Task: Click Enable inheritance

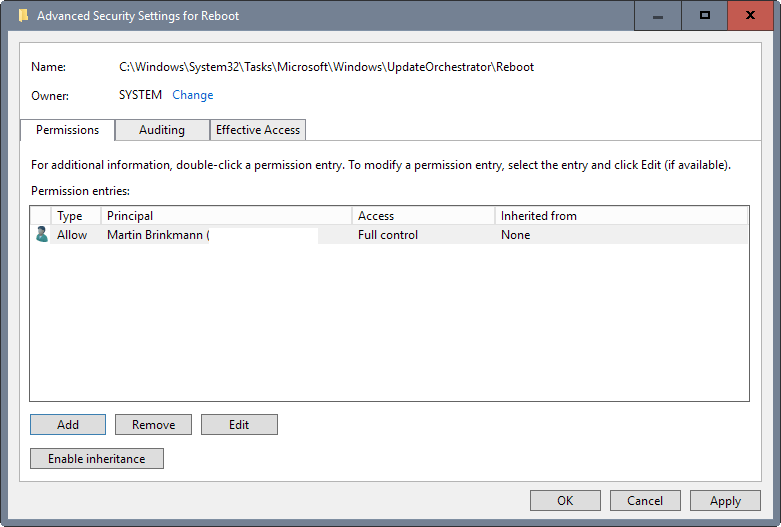Action: click(x=97, y=459)
